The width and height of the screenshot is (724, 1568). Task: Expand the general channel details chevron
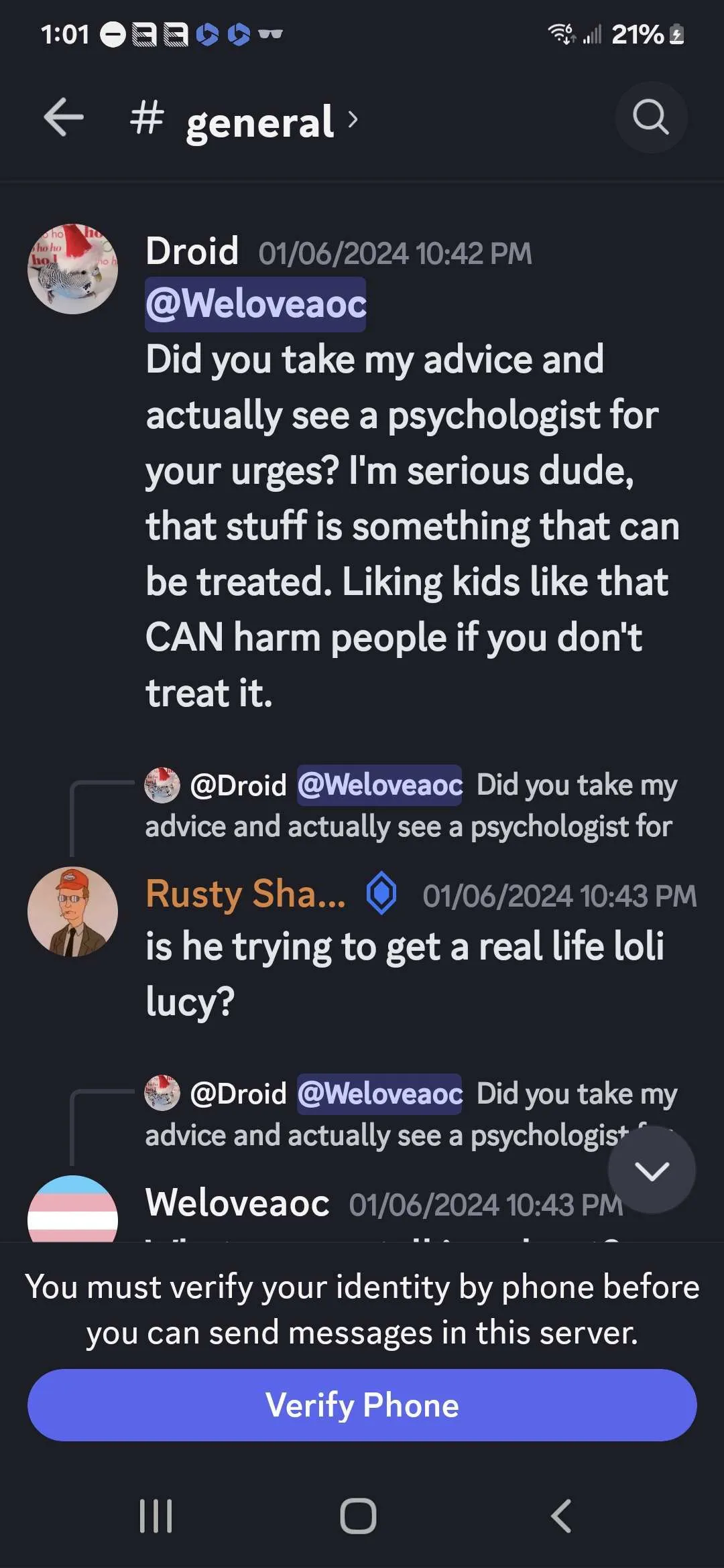pos(353,120)
